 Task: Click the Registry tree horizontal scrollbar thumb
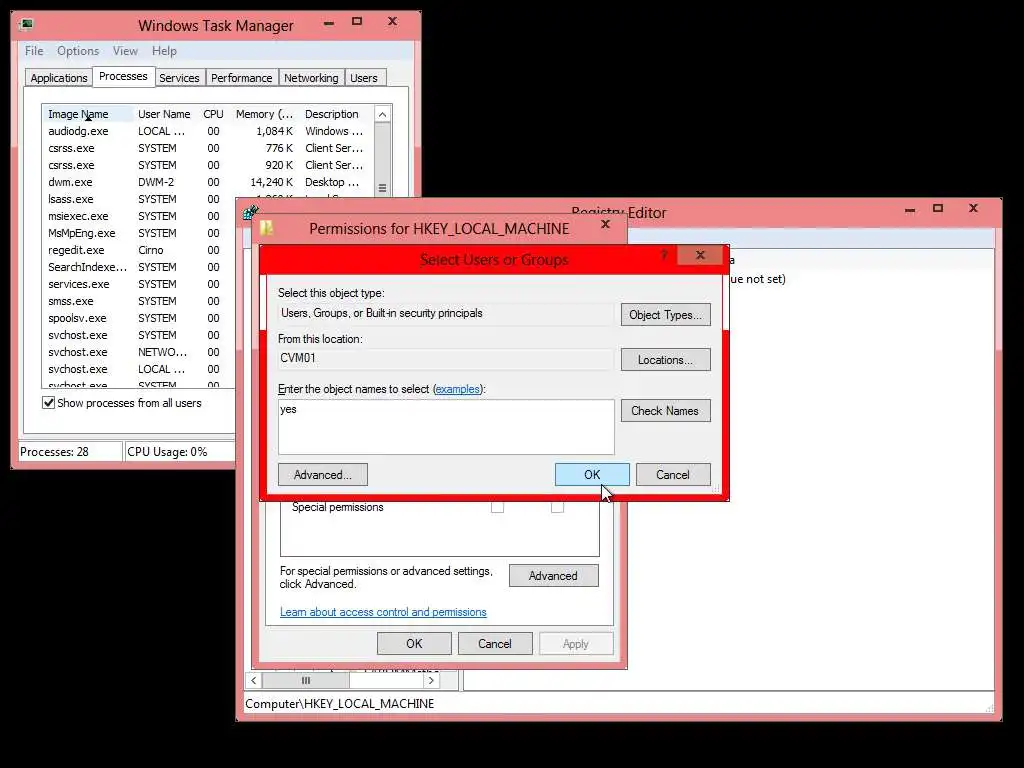[x=306, y=680]
